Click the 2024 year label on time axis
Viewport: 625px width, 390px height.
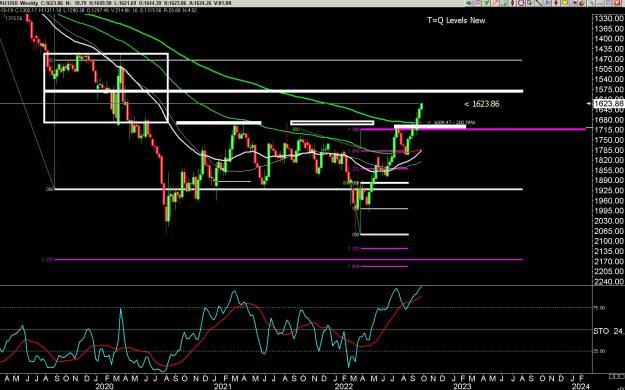(580, 386)
